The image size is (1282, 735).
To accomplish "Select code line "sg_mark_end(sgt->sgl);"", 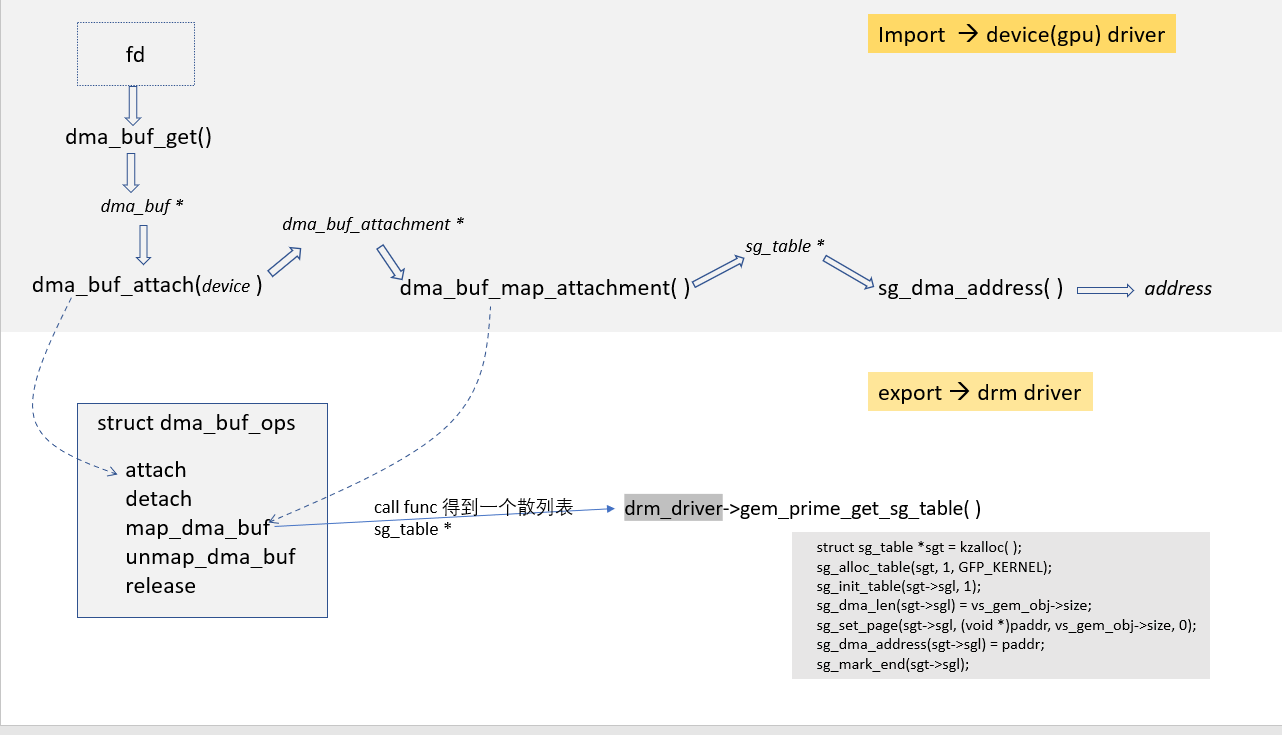I will point(893,664).
